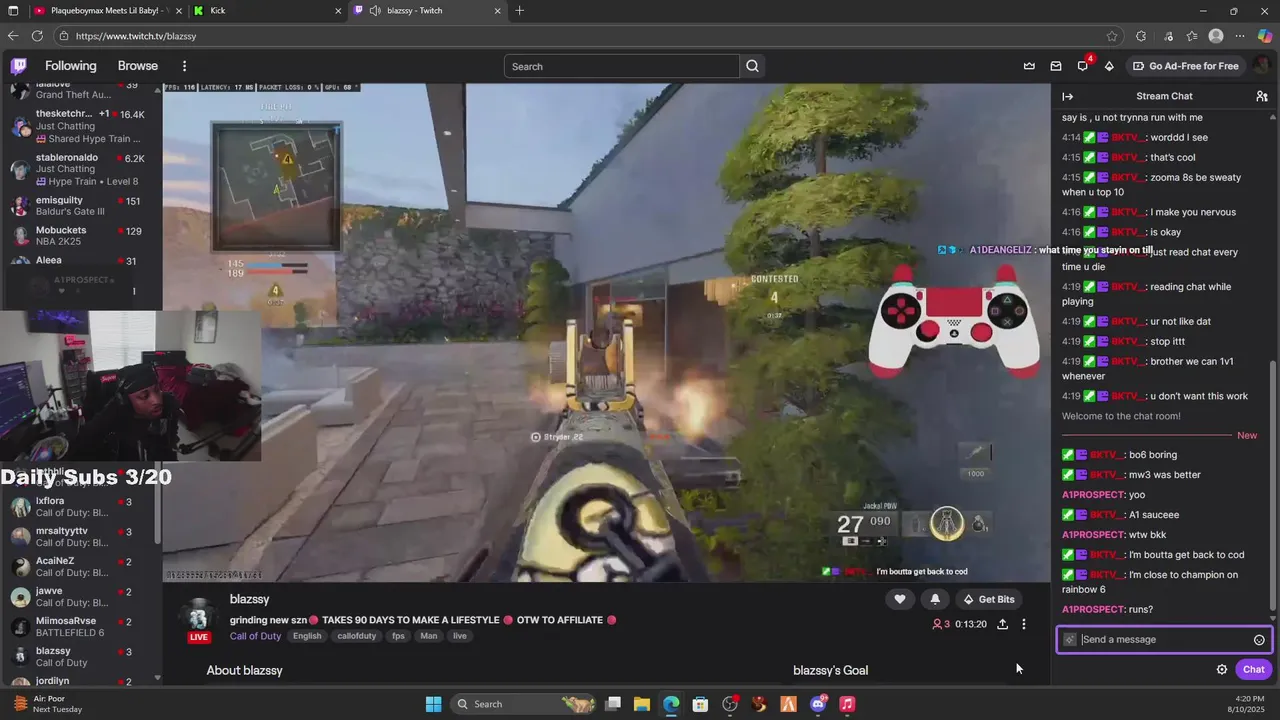The image size is (1280, 720).
Task: Open Edge extensions puzzle icon
Action: tap(1141, 36)
